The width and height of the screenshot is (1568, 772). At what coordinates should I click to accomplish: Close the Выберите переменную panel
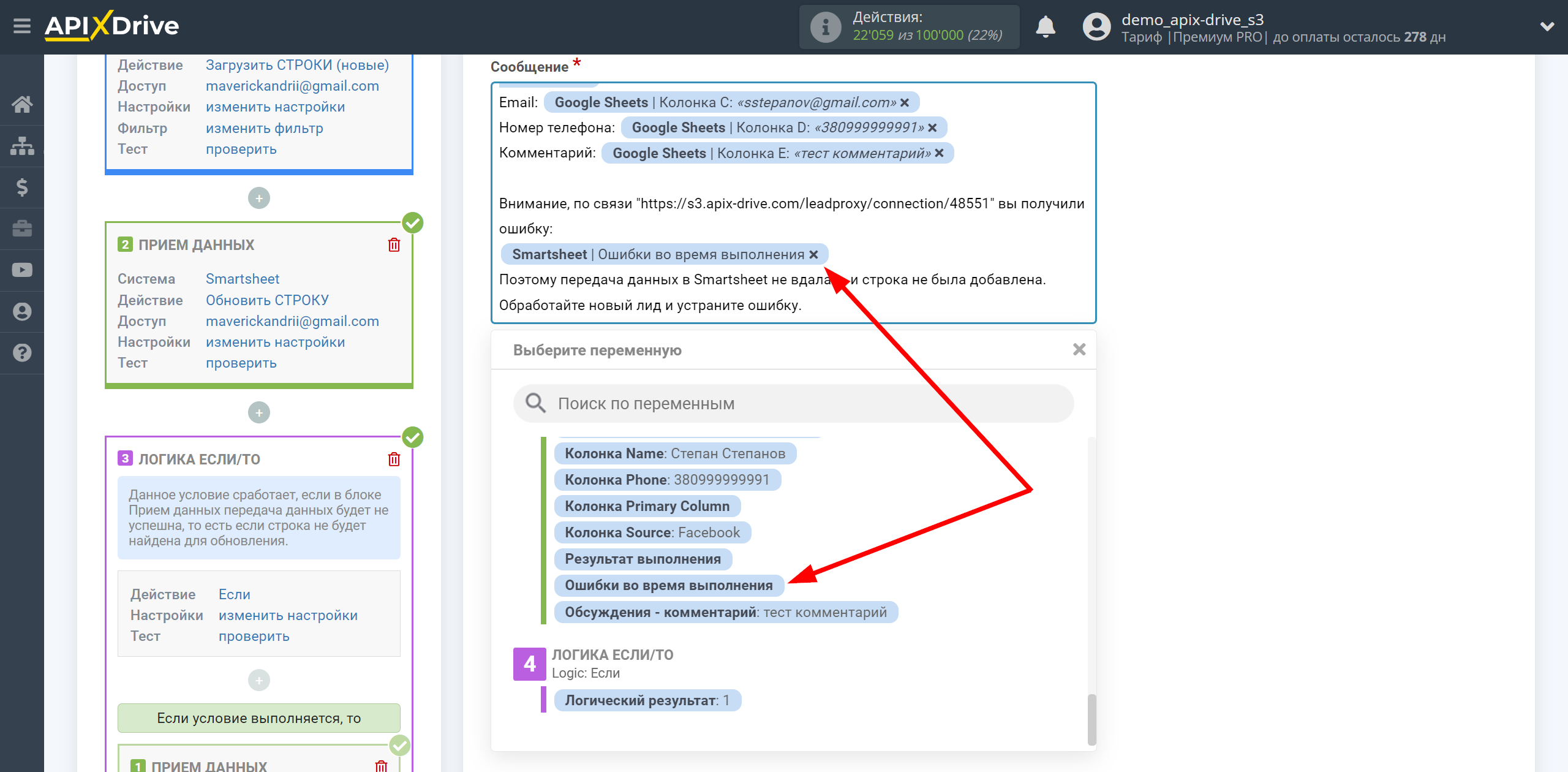tap(1079, 350)
